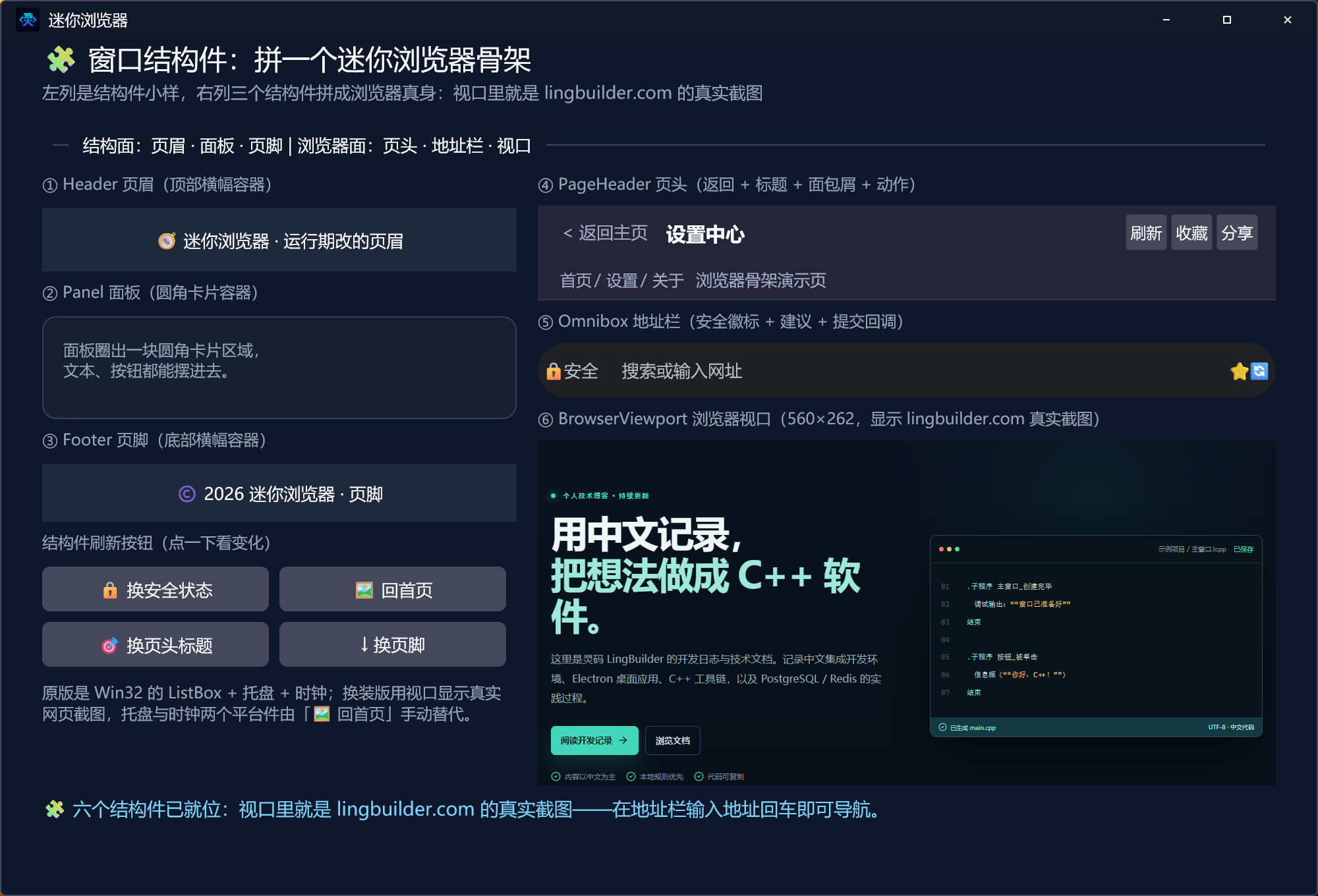
Task: Click the 浏览器骨架演示页 subtitle text
Action: (760, 281)
